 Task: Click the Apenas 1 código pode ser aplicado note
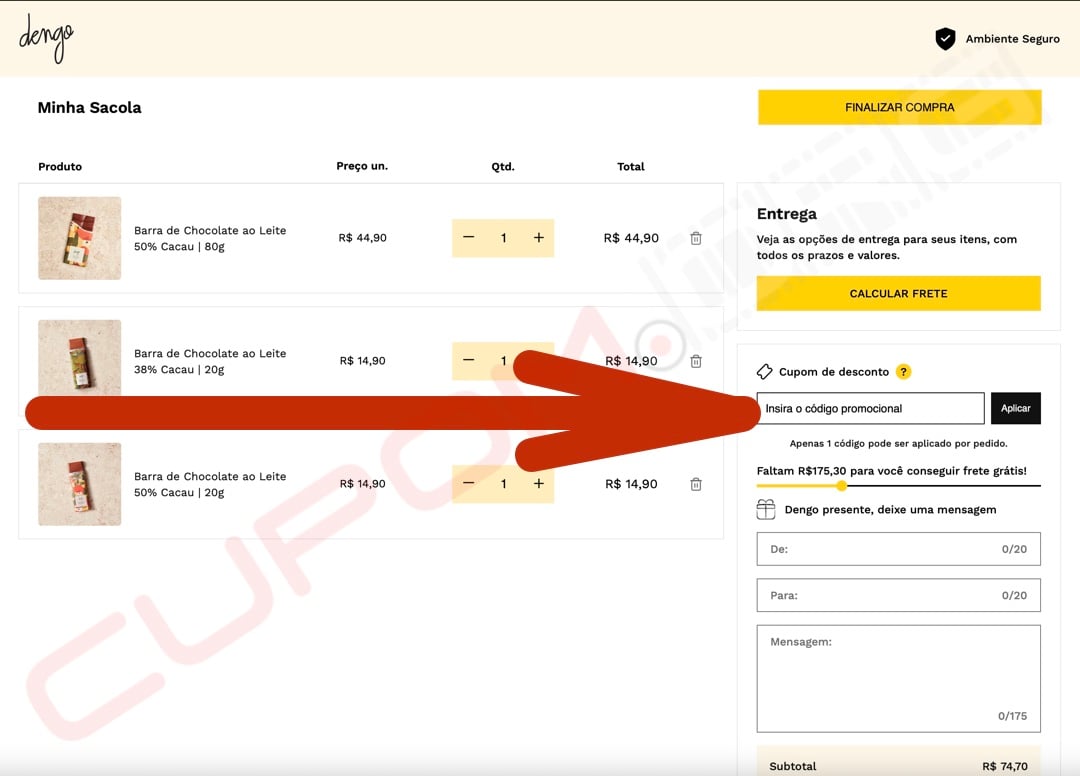(898, 443)
